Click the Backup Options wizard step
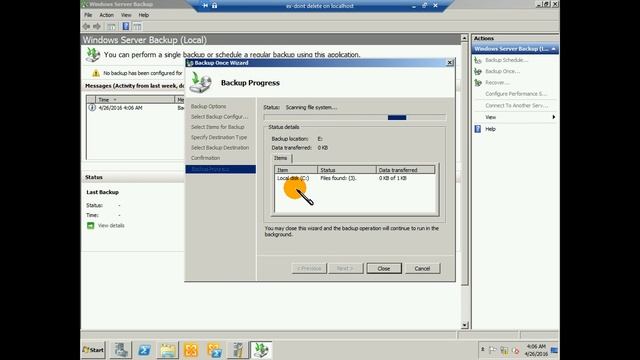The image size is (640, 360). [209, 106]
